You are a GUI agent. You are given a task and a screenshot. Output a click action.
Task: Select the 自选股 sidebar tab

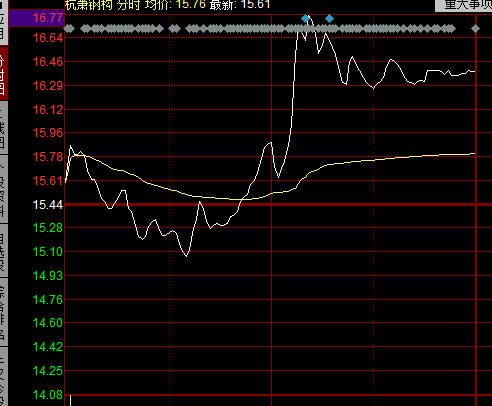click(x=4, y=251)
